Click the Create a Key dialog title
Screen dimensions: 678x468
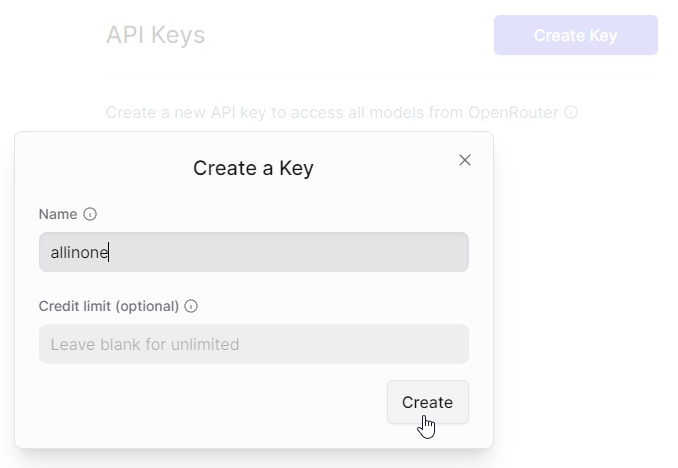pos(253,168)
